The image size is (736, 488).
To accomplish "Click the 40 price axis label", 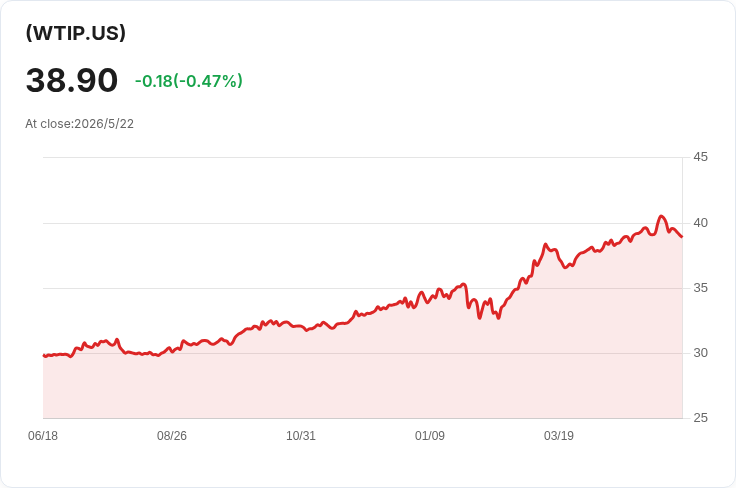I will pyautogui.click(x=700, y=223).
